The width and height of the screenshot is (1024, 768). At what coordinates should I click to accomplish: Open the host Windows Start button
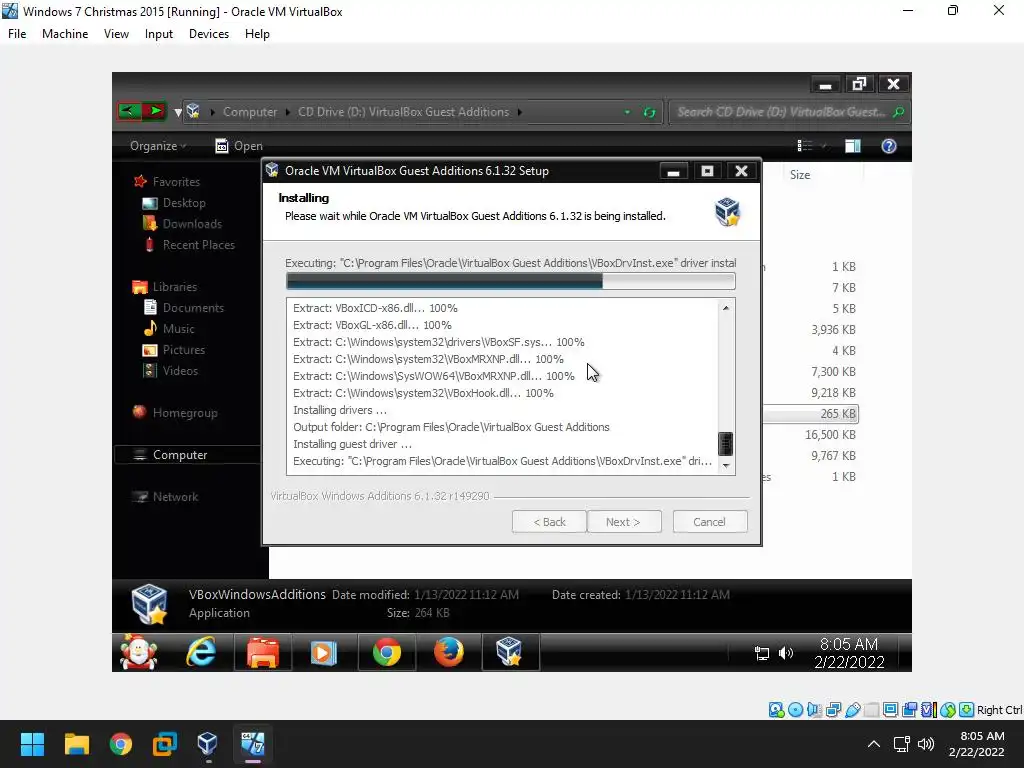32,744
